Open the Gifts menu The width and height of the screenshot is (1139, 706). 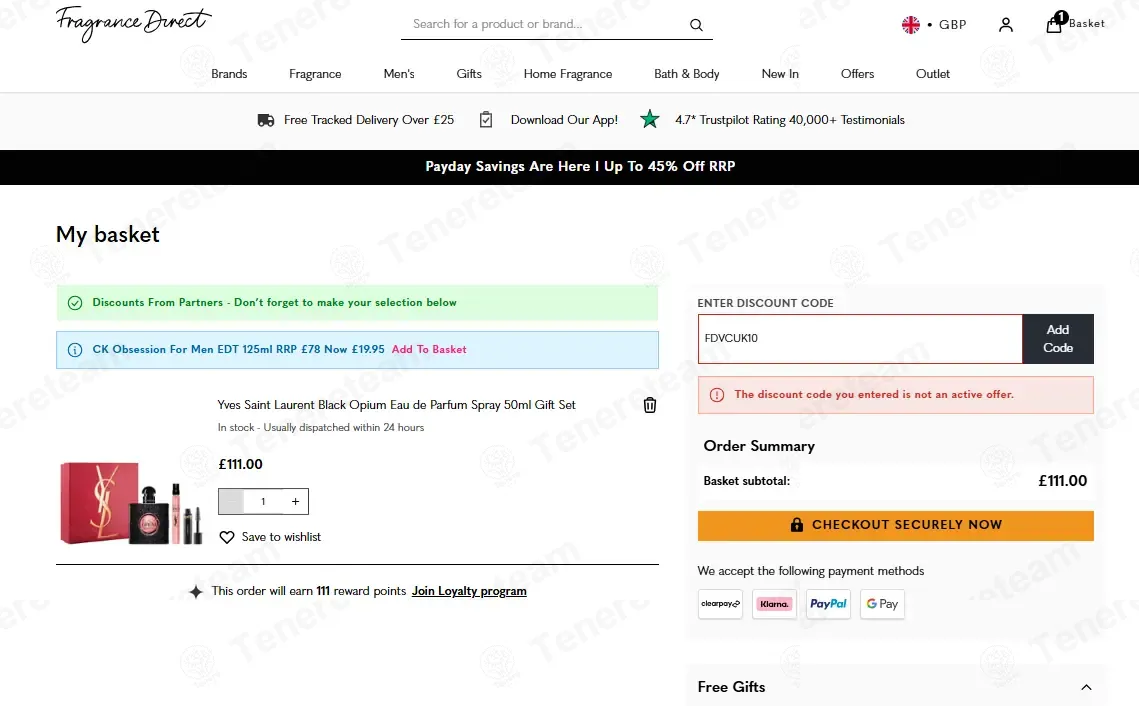(x=469, y=73)
